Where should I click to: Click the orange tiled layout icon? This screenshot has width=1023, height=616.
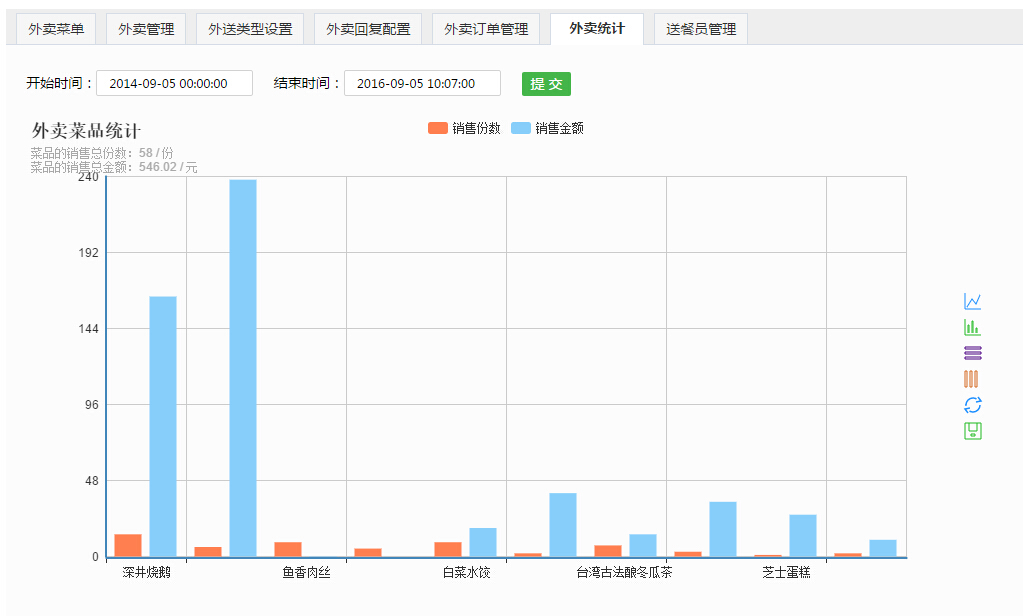click(972, 379)
